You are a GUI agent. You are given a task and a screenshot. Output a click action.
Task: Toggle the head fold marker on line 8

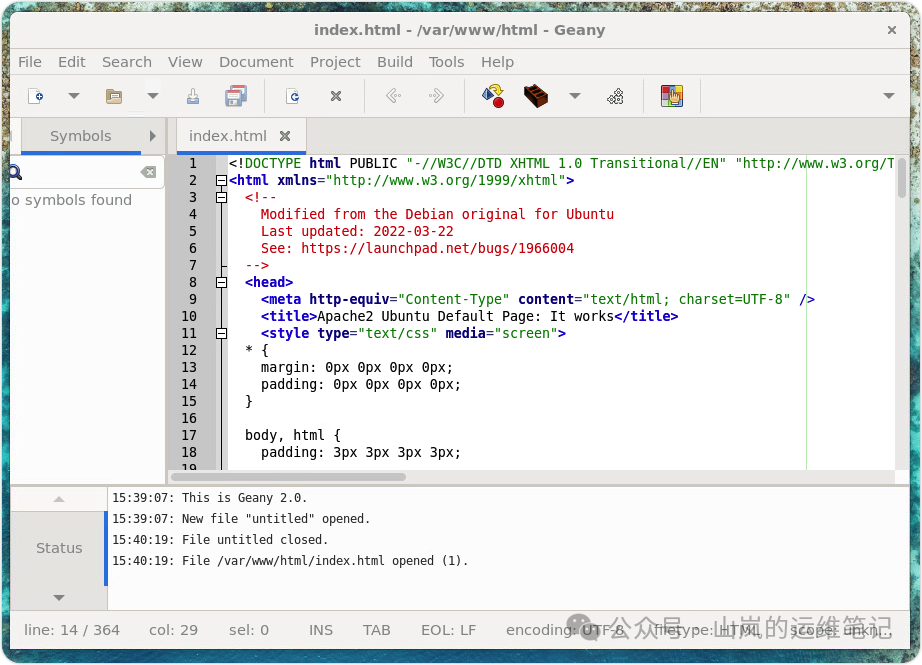point(222,283)
